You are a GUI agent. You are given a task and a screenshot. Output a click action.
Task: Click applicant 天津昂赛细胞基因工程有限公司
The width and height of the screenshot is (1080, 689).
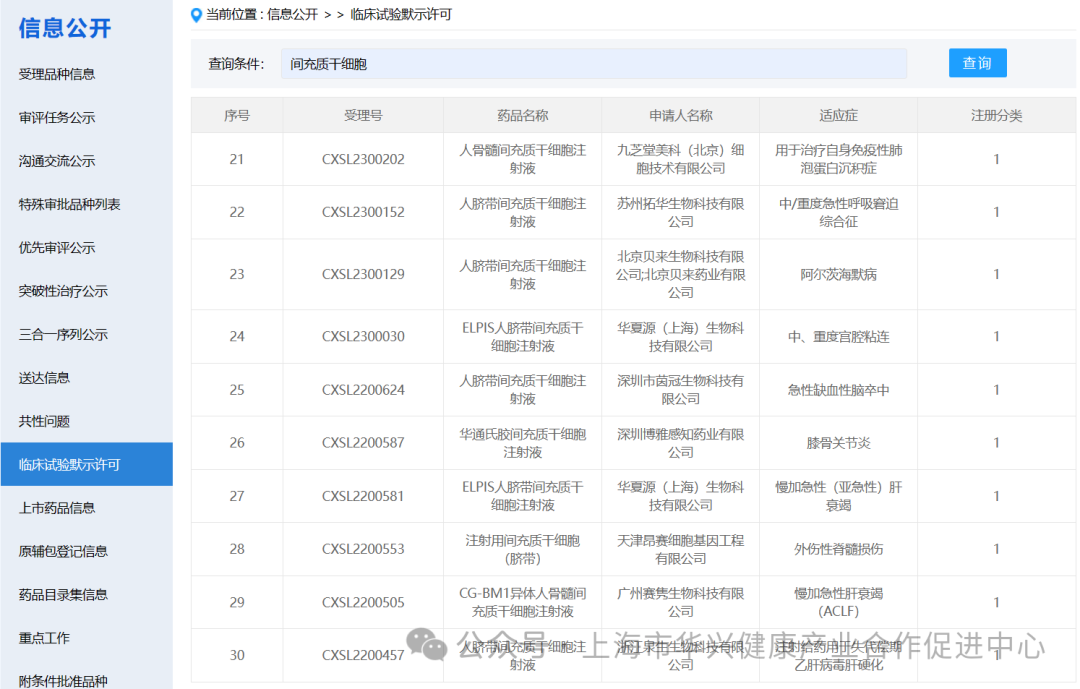coord(681,549)
